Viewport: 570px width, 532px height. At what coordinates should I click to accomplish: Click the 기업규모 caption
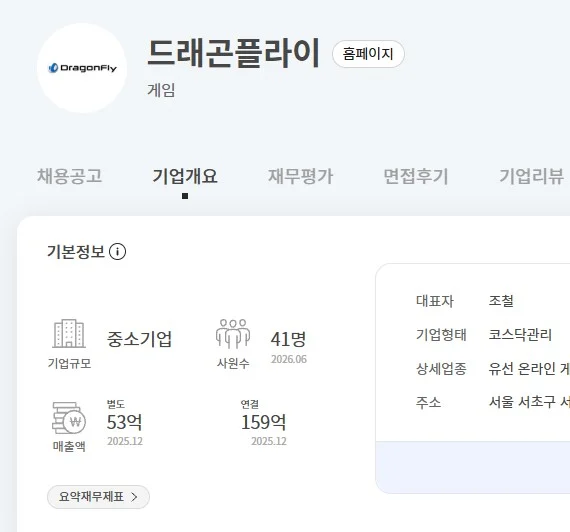69,363
